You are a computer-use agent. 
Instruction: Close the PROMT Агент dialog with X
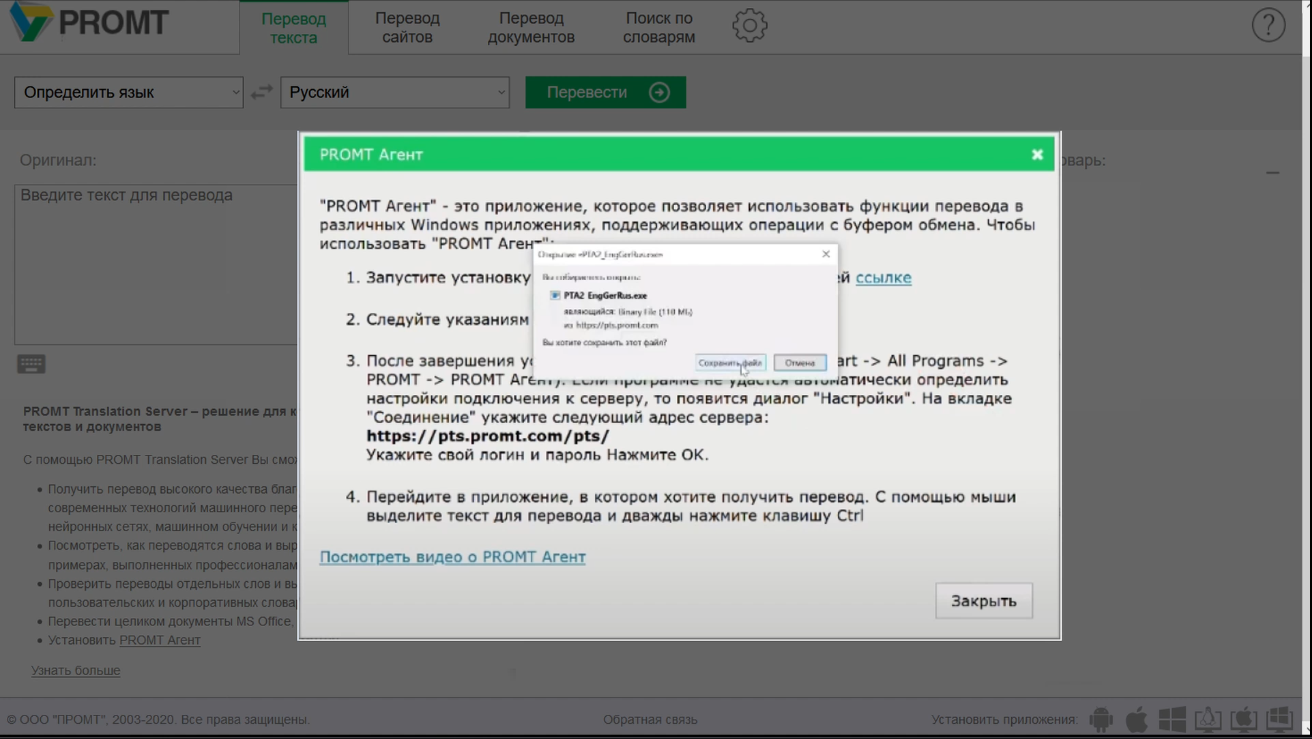(x=1037, y=154)
